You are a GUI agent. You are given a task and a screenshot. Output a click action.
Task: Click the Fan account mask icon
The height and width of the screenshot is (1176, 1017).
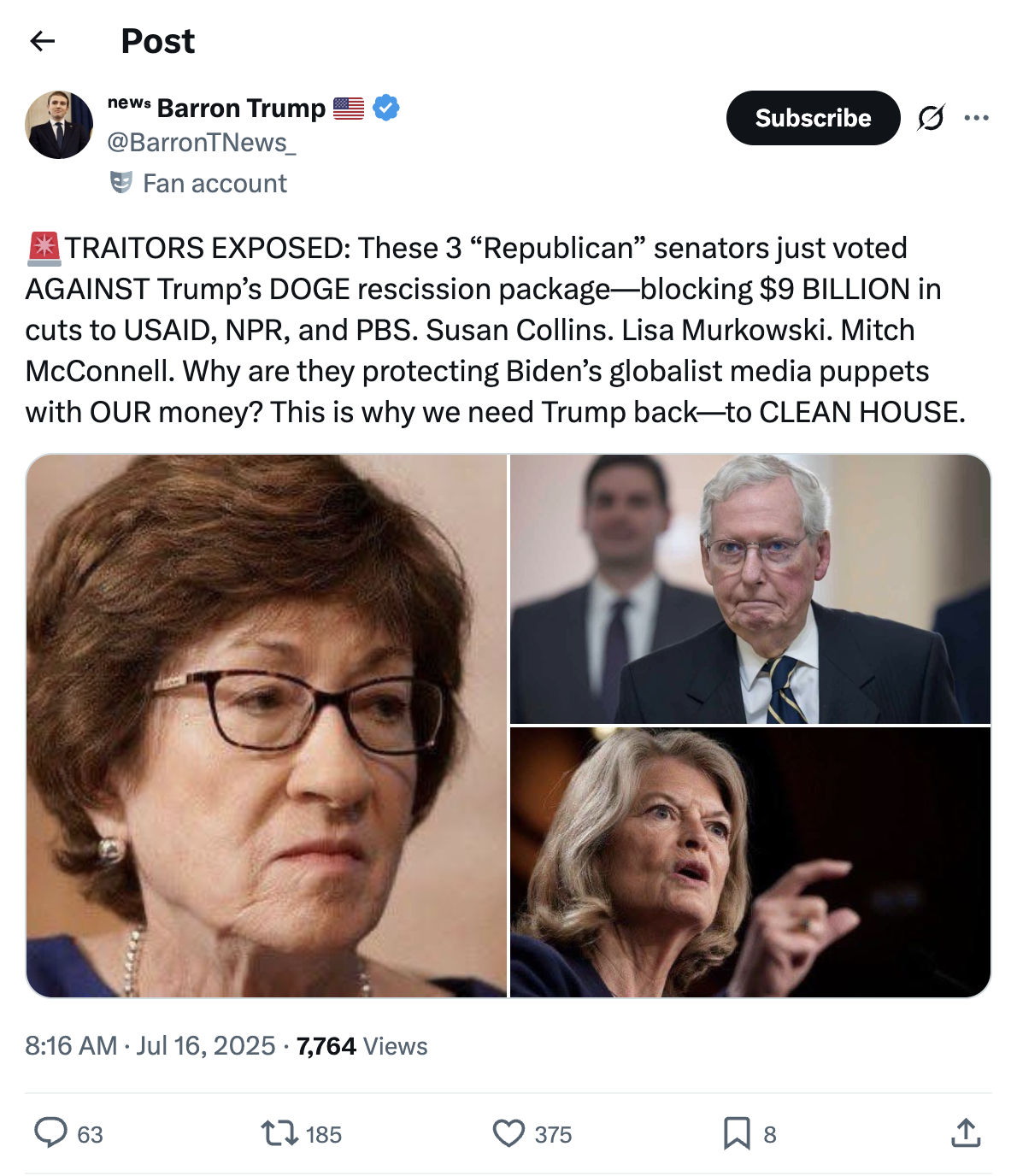click(x=121, y=183)
